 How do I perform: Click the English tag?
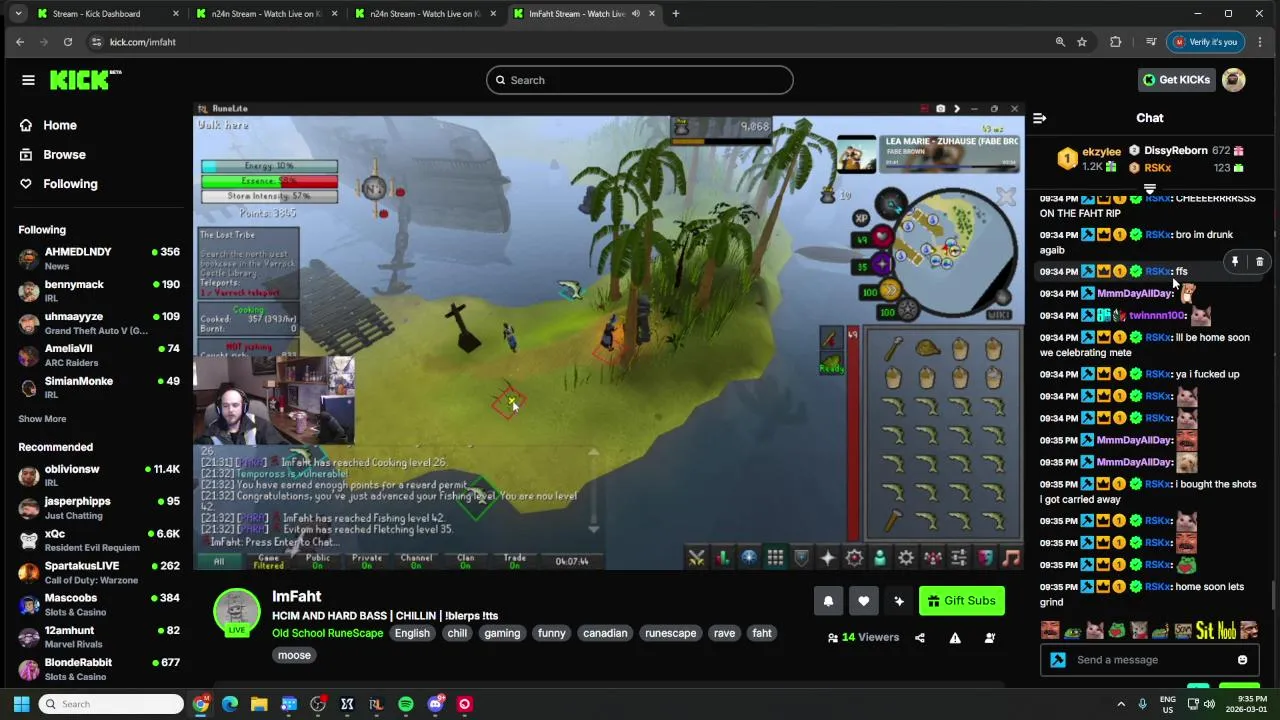412,633
